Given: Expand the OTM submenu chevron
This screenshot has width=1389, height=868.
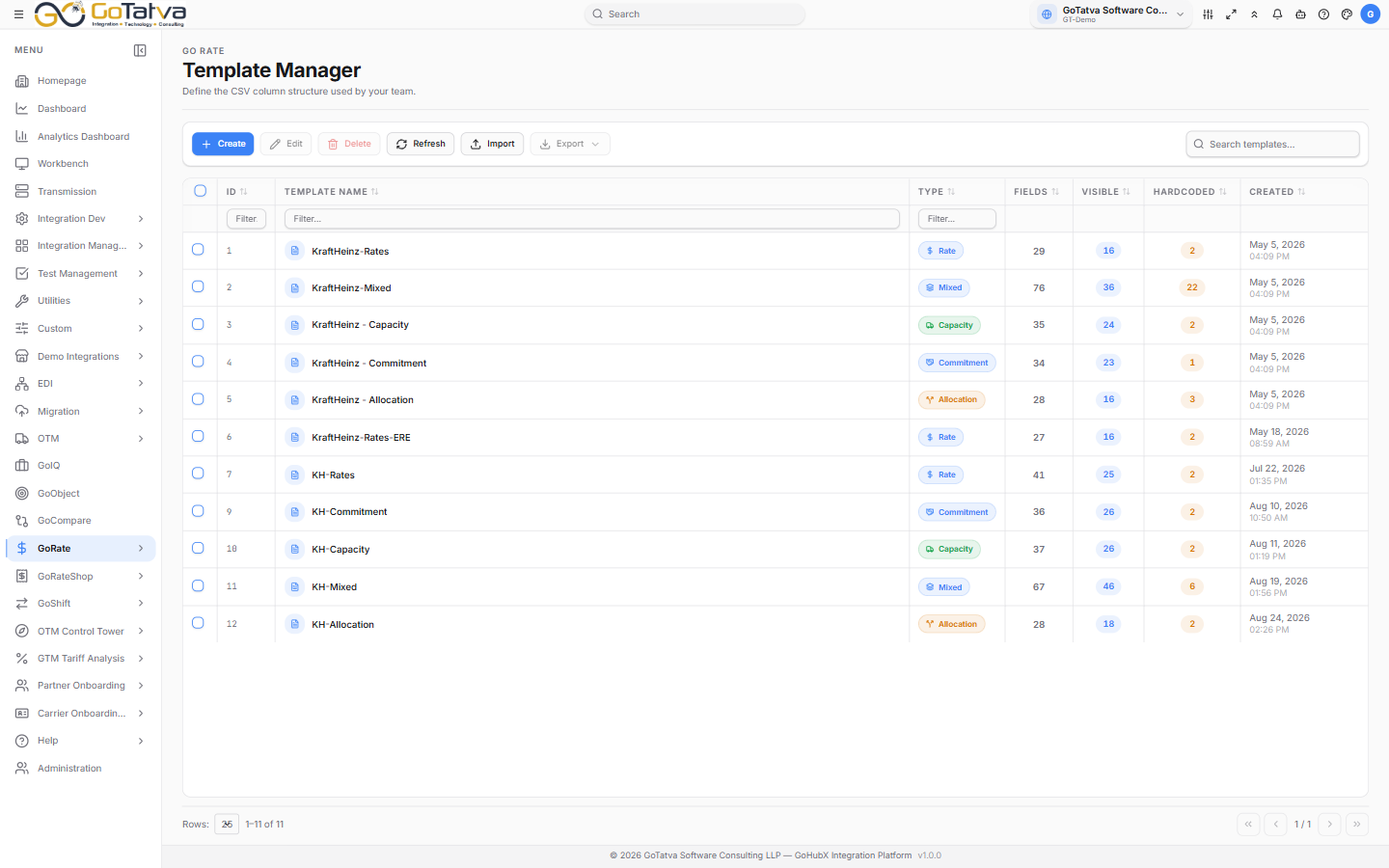Looking at the screenshot, I should pos(141,439).
